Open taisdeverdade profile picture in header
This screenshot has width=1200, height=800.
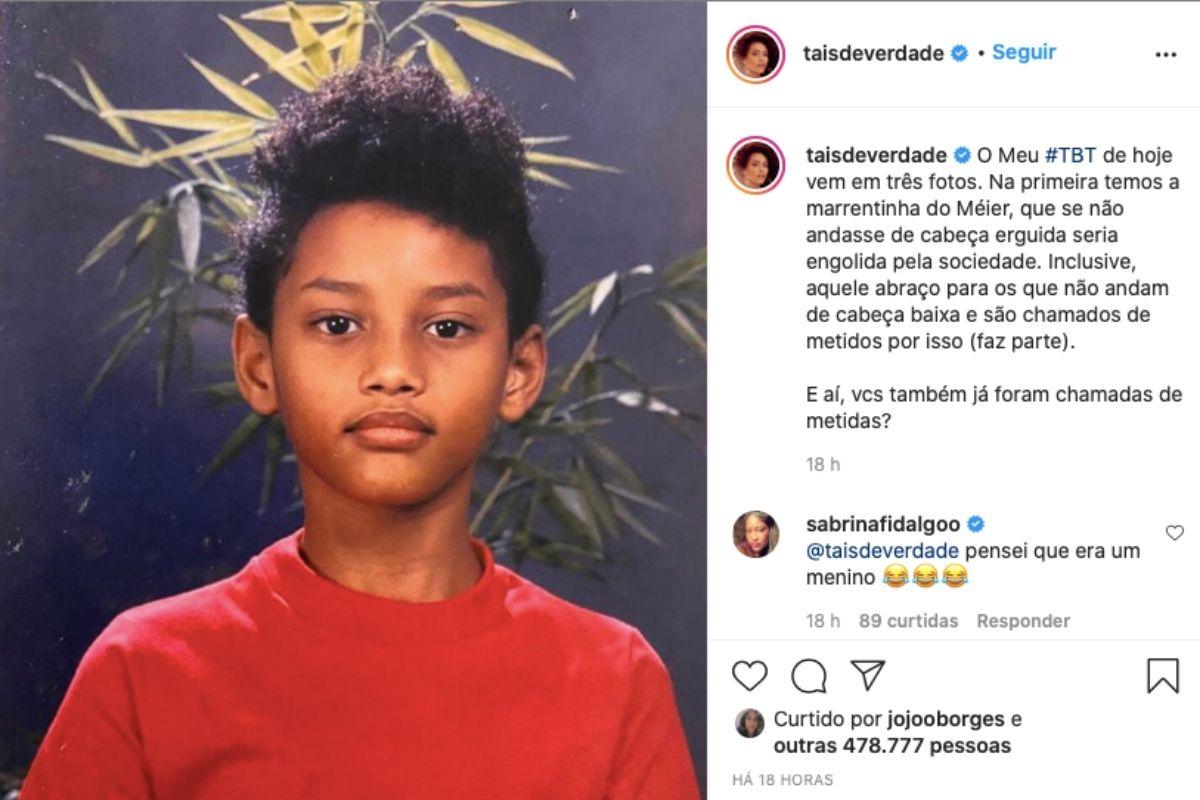coord(756,54)
